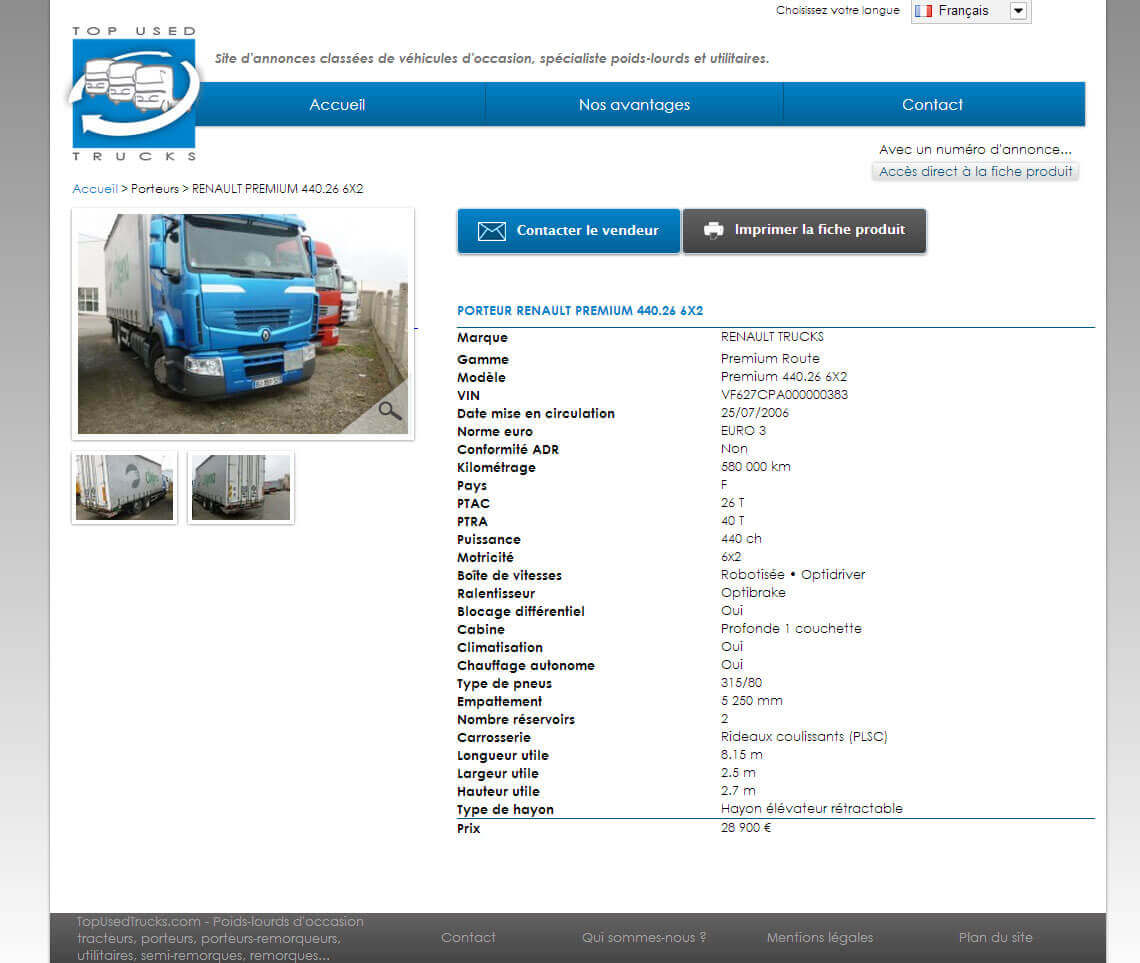Select the first small truck side thumbnail
The image size is (1140, 963).
click(x=124, y=488)
